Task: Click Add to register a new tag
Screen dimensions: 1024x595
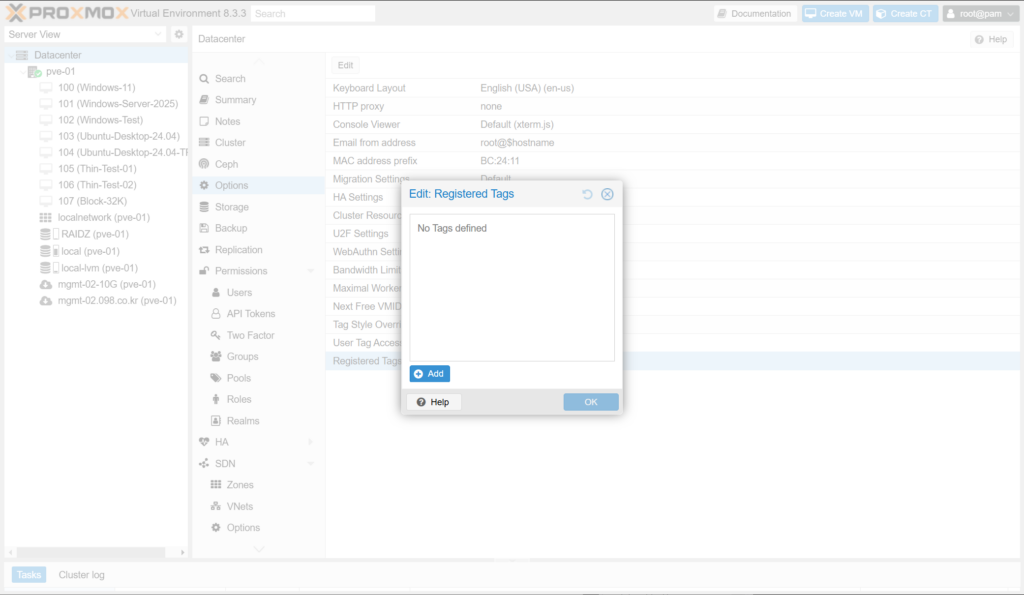Action: pyautogui.click(x=429, y=374)
